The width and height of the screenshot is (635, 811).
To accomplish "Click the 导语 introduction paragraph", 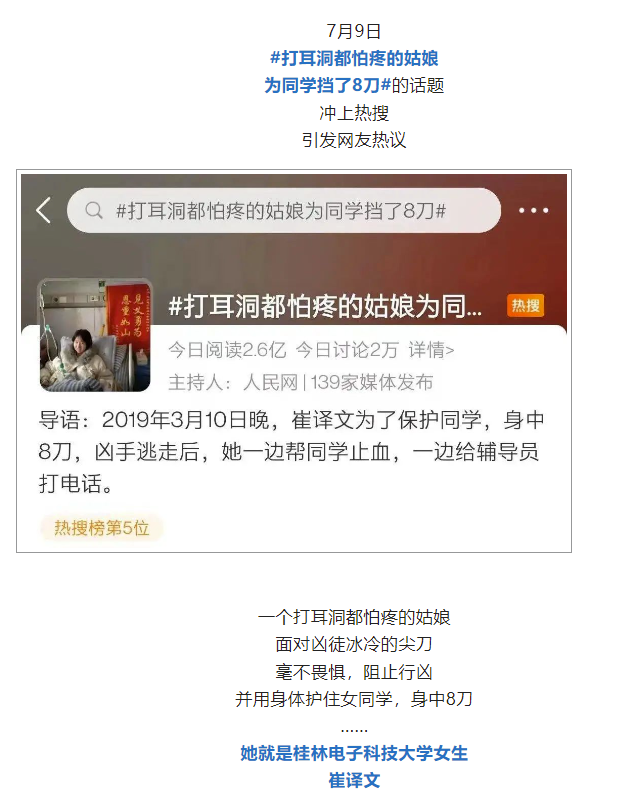I will (291, 452).
